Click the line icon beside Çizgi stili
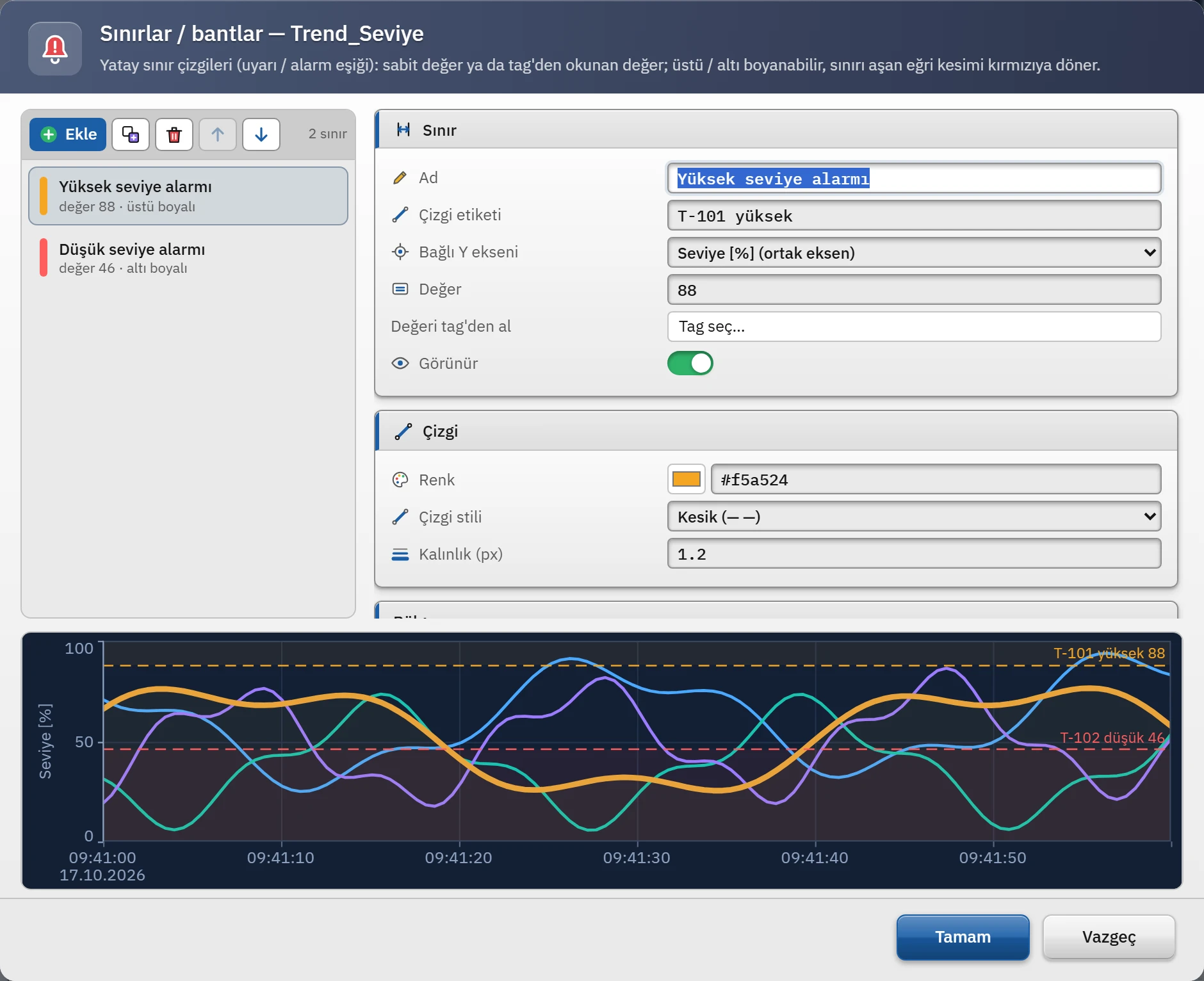1204x981 pixels. click(400, 517)
